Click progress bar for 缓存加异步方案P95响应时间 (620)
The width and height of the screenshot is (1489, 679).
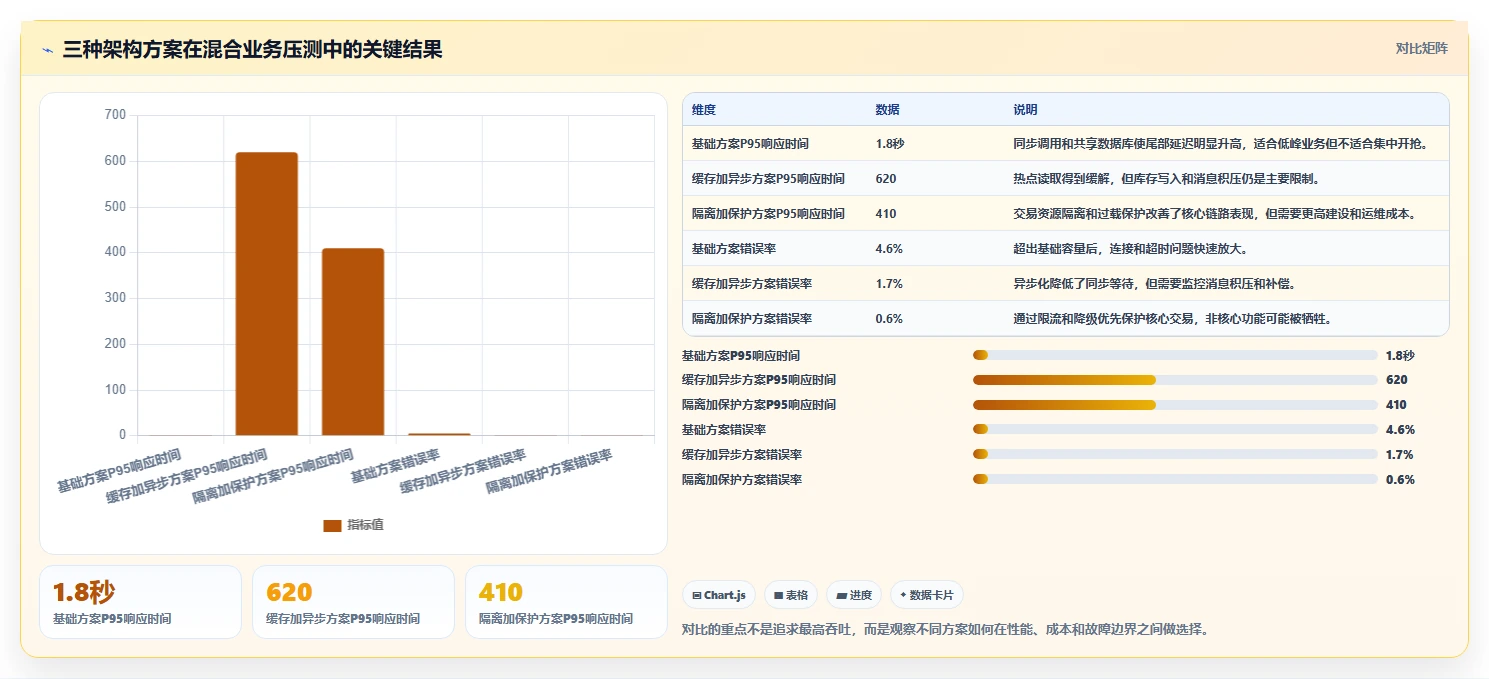[x=1175, y=380]
